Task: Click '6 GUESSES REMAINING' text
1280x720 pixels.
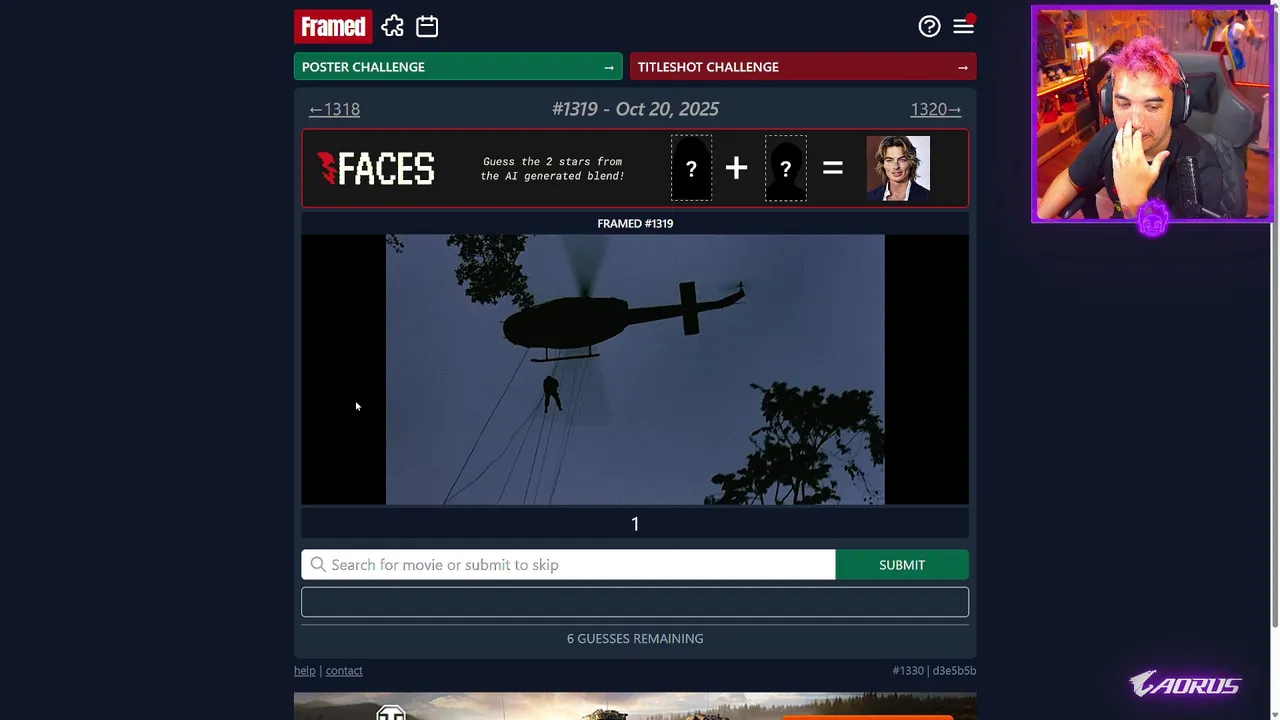Action: click(x=635, y=638)
